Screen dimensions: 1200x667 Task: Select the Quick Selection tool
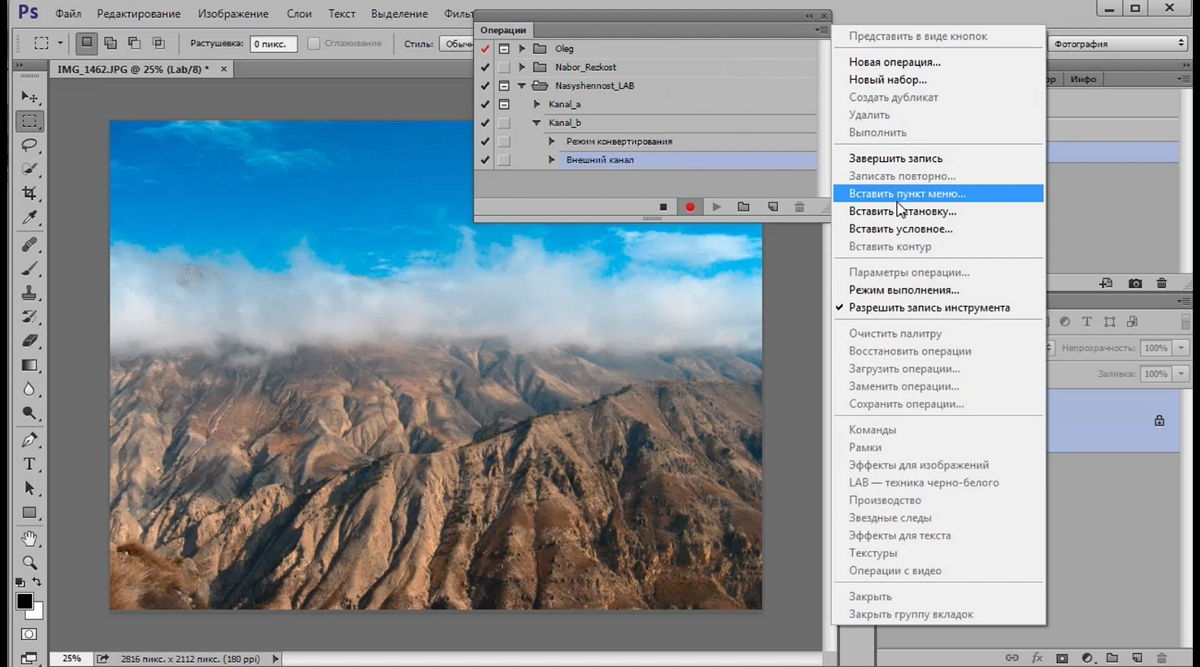30,170
